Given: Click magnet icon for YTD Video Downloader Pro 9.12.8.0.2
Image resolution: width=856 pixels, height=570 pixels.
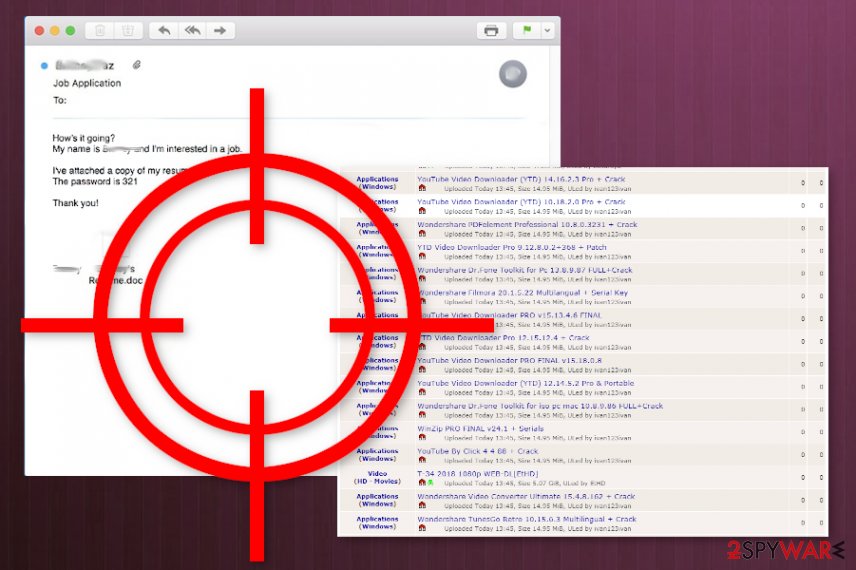Looking at the screenshot, I should [422, 256].
